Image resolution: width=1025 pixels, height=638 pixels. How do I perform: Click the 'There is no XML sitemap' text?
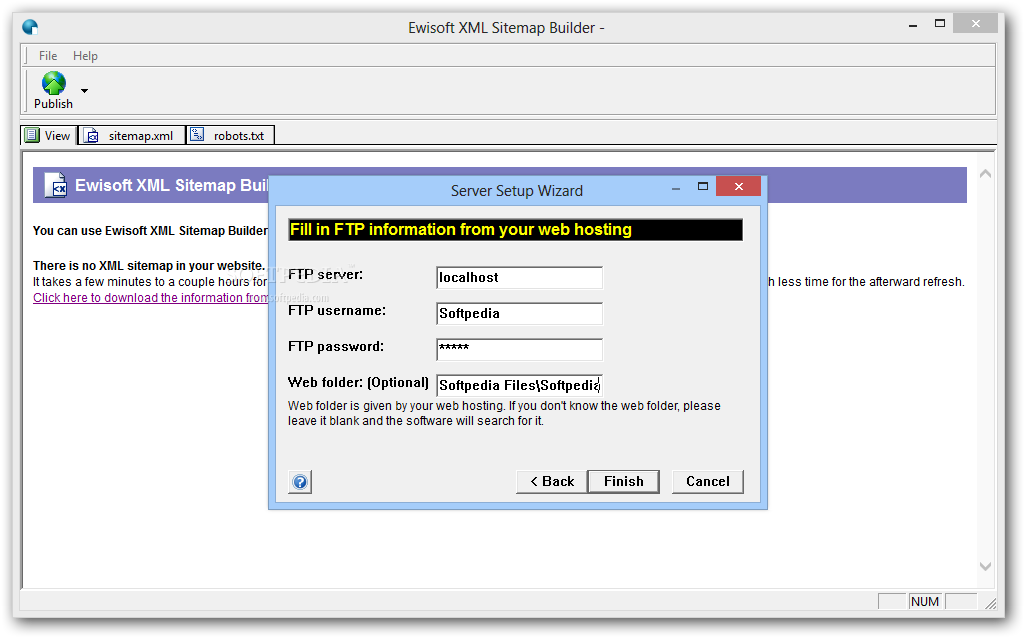[x=148, y=265]
